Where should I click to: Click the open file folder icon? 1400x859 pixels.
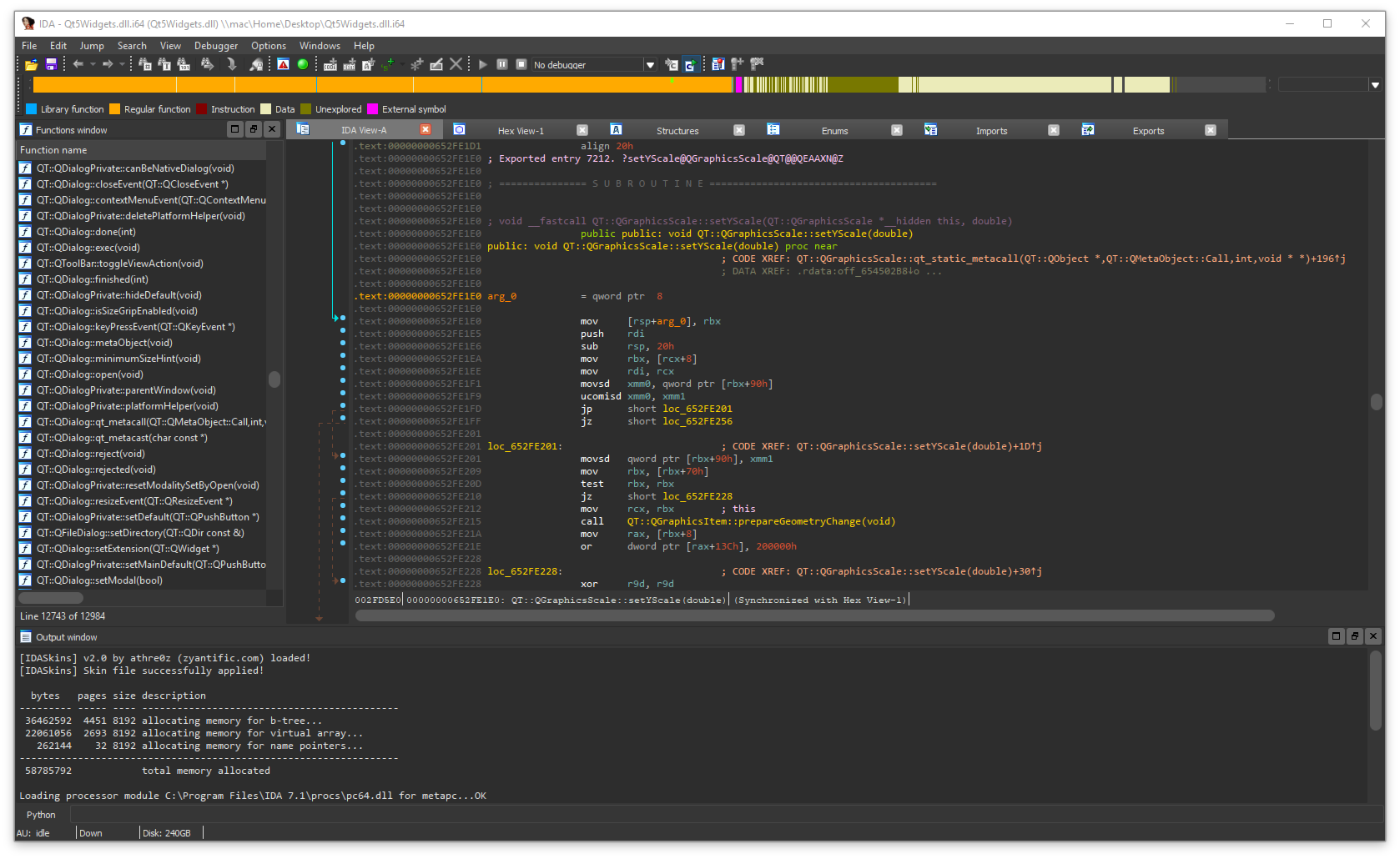coord(31,64)
